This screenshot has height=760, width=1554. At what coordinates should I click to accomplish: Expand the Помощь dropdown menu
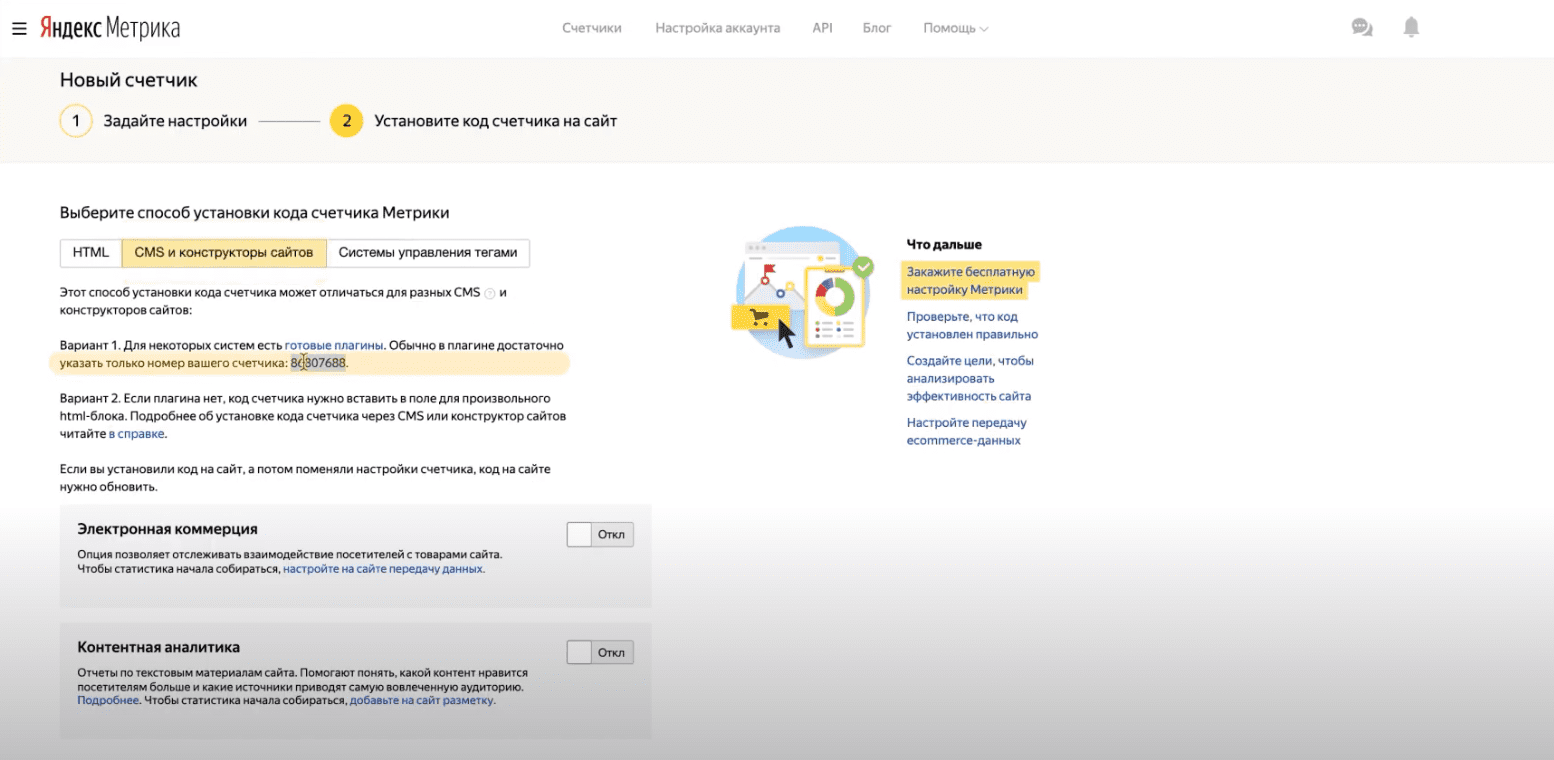[x=955, y=28]
